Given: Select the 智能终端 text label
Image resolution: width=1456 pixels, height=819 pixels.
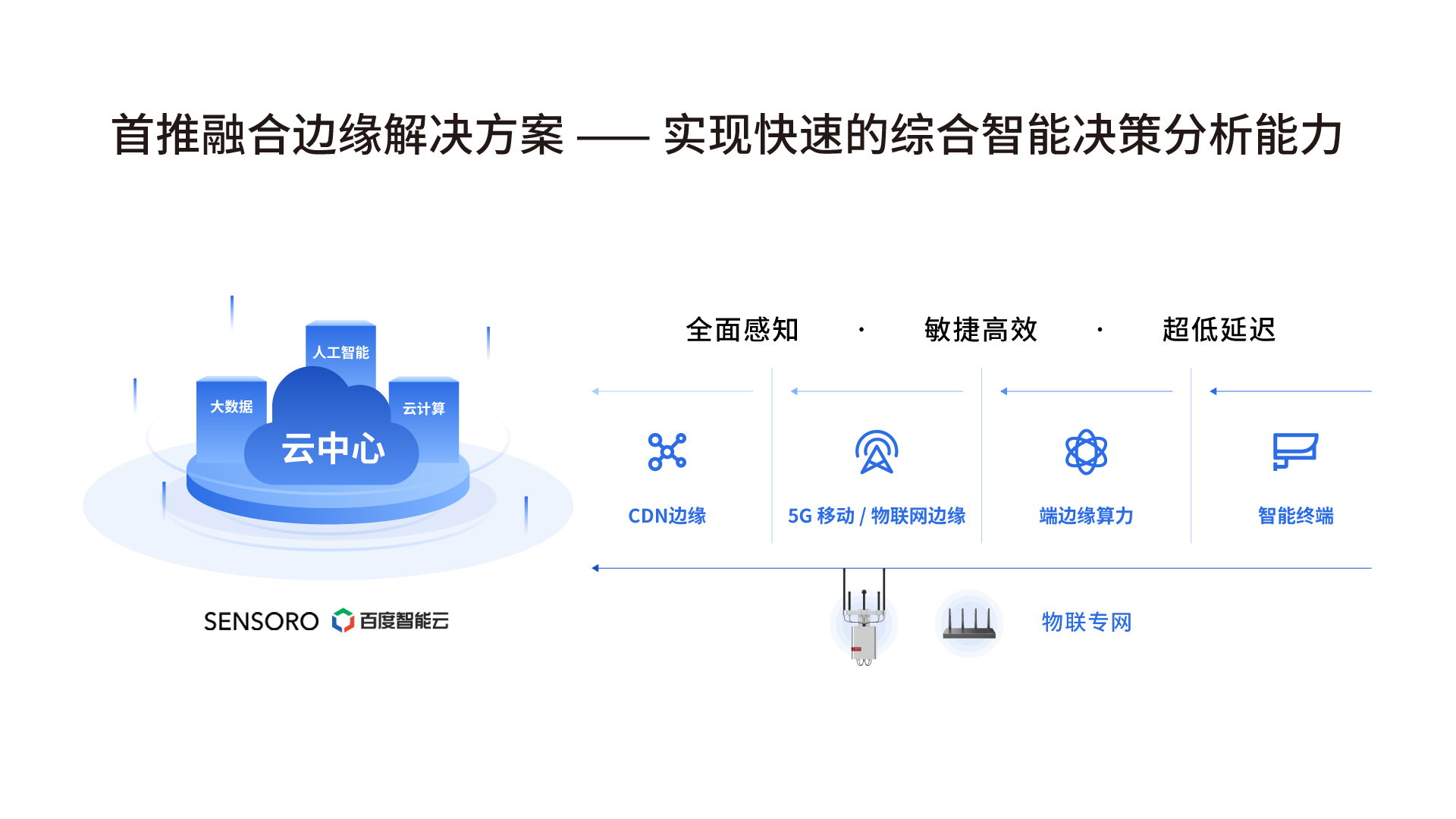Looking at the screenshot, I should (1295, 516).
